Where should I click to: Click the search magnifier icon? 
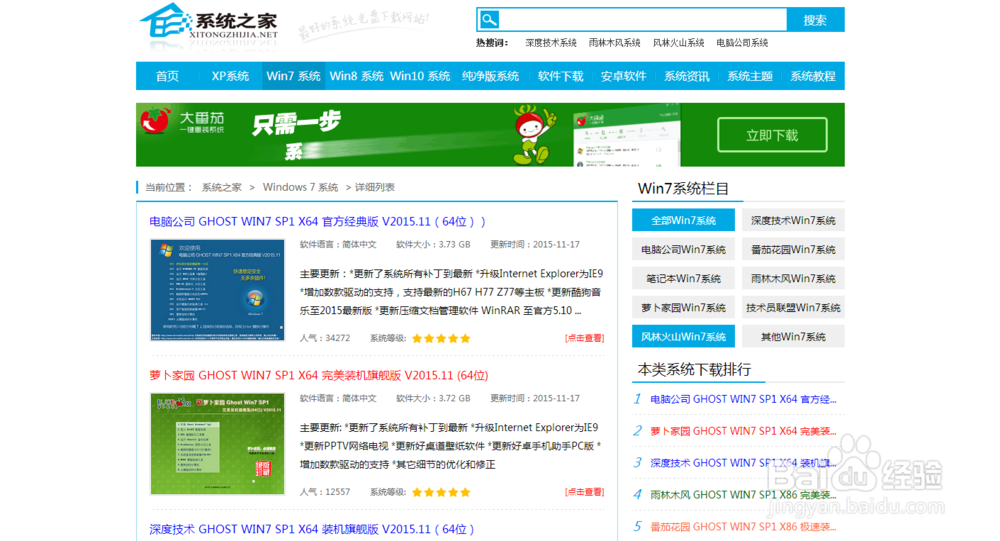pos(489,19)
